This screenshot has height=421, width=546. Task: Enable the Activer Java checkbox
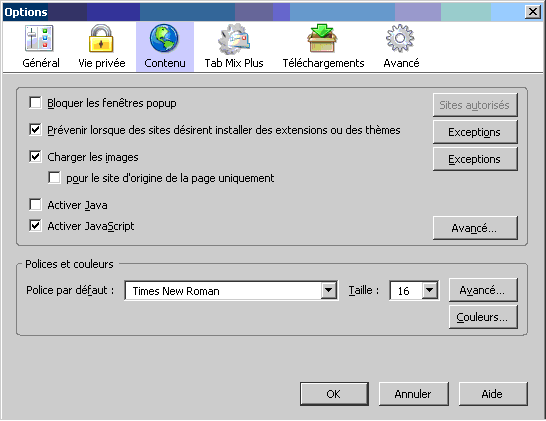coord(35,204)
